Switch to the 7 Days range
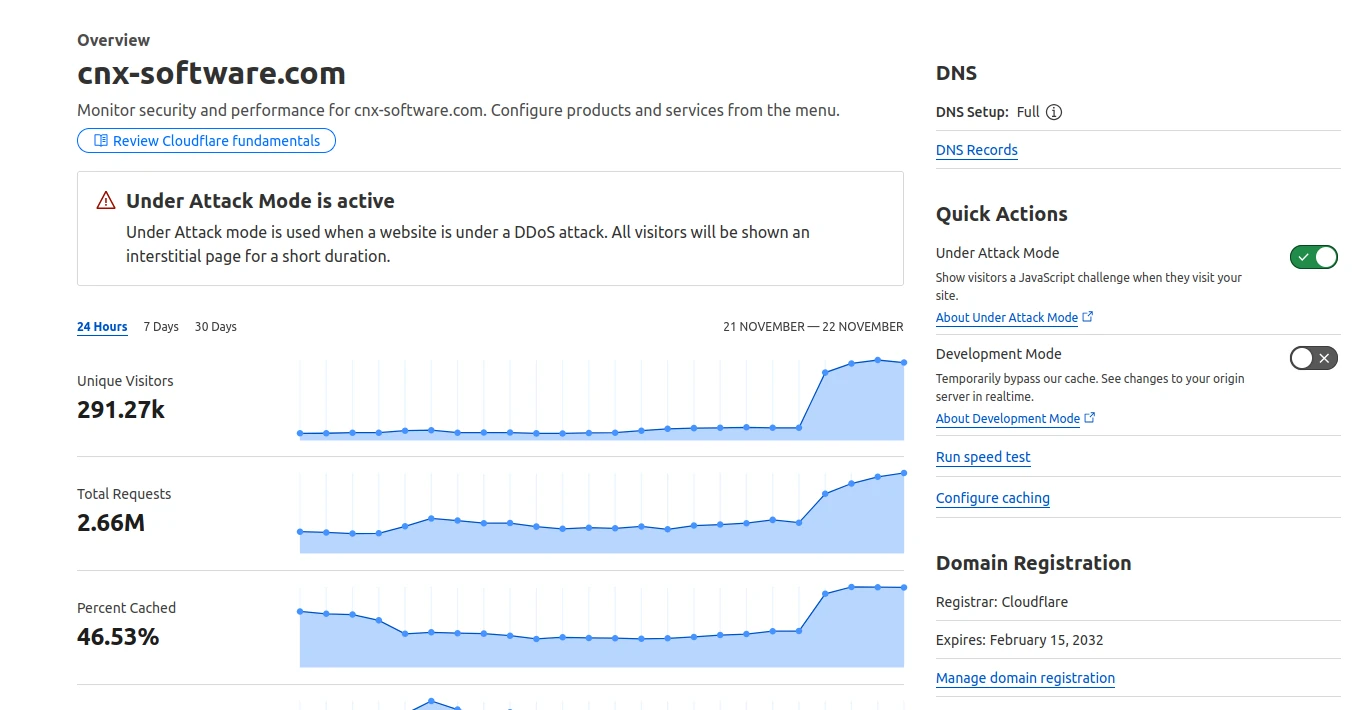1366x710 pixels. point(161,327)
